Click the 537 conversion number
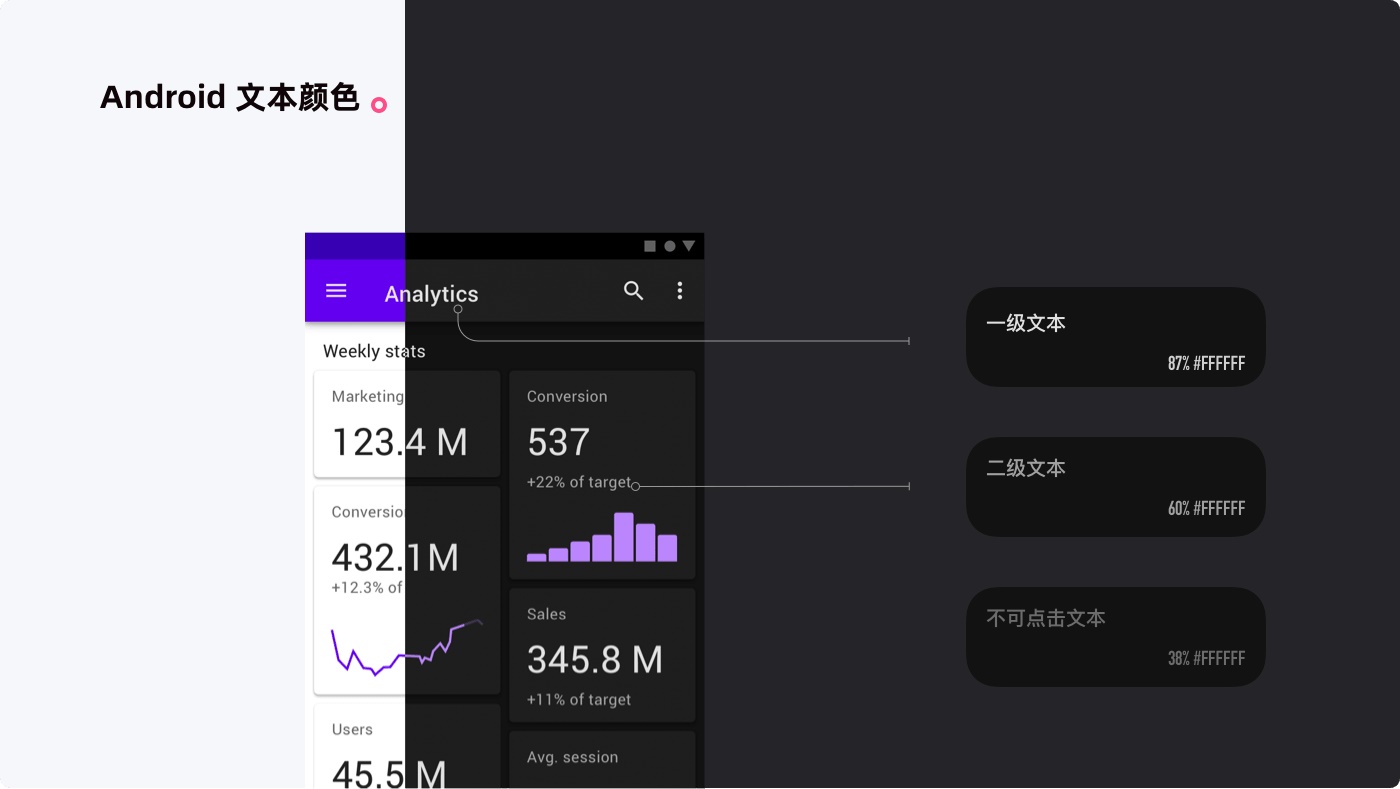 (558, 442)
